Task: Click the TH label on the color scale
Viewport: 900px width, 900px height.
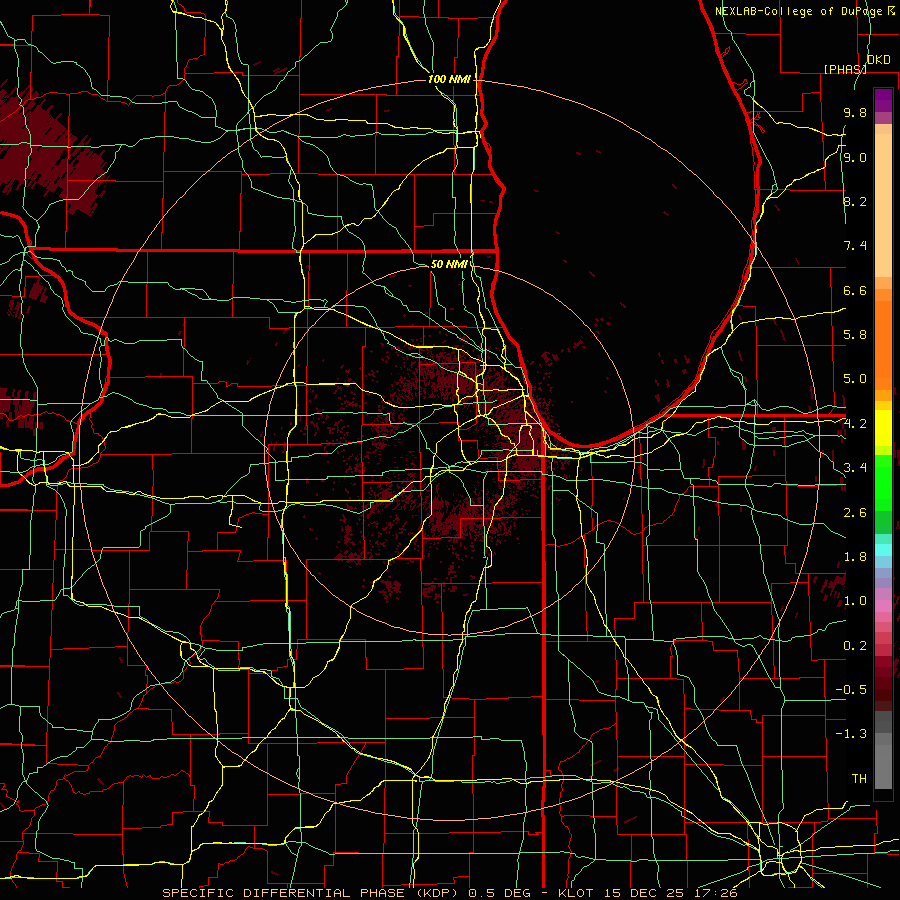Action: [x=859, y=779]
